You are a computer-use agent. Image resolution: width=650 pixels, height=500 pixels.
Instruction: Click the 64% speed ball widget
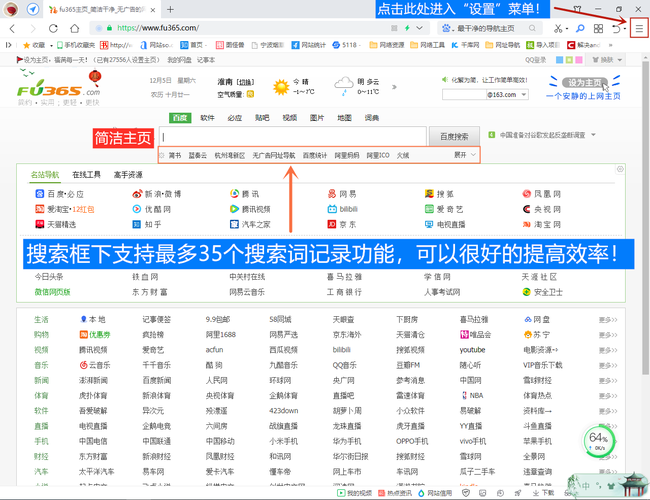[x=599, y=442]
